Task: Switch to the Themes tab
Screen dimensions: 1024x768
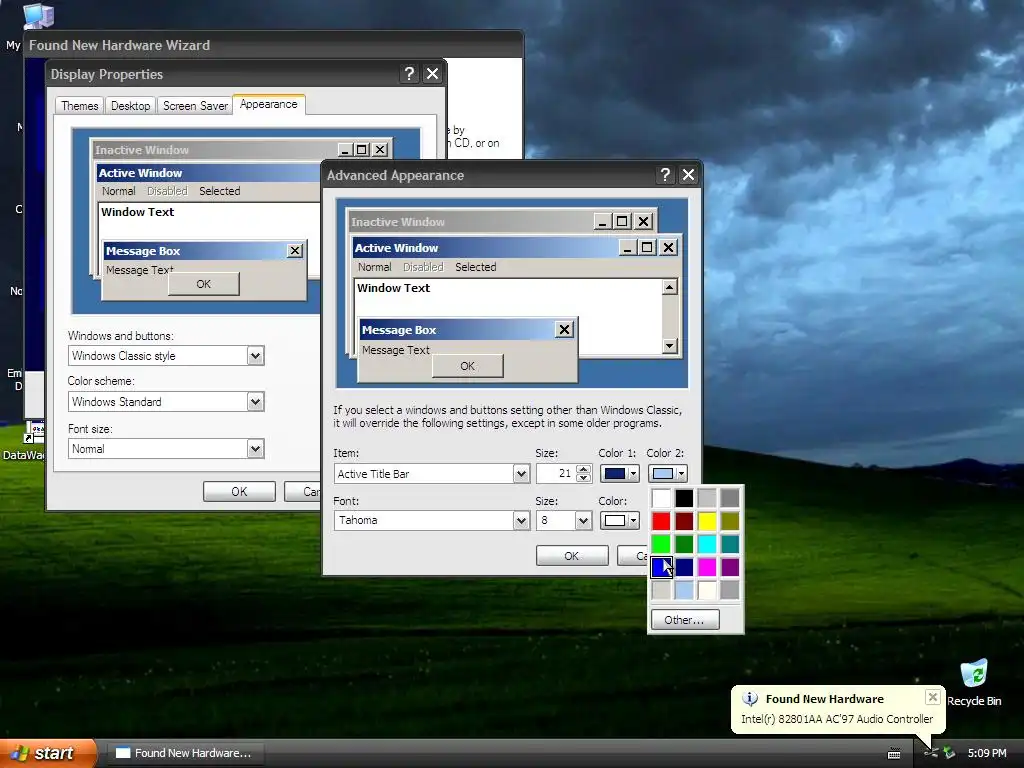Action: point(80,106)
